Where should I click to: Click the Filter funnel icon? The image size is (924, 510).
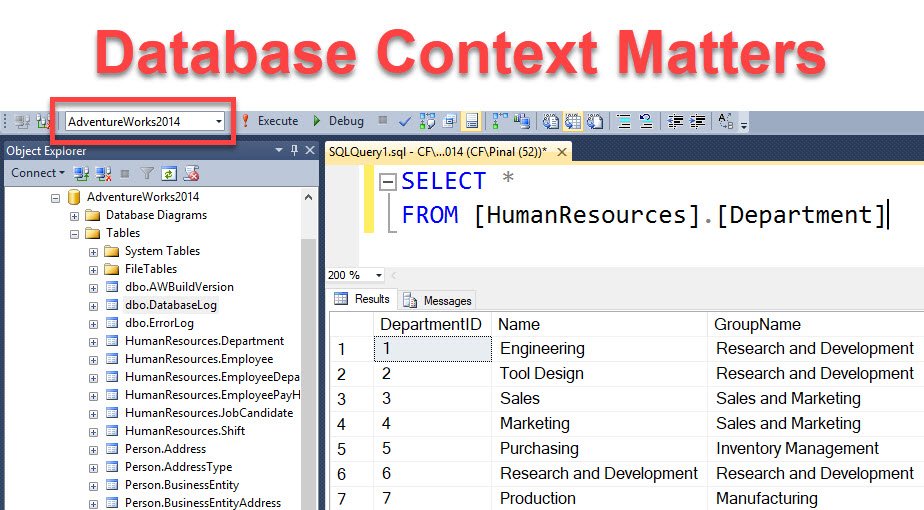coord(147,173)
